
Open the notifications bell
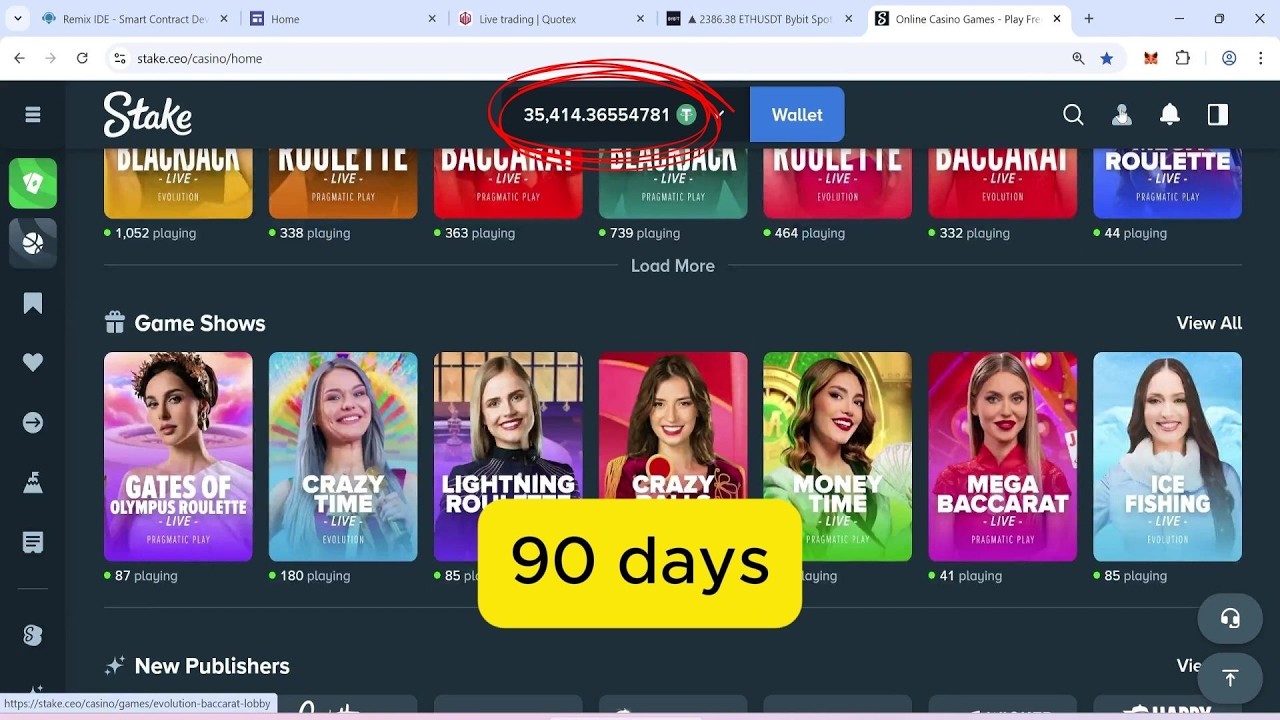point(1170,115)
